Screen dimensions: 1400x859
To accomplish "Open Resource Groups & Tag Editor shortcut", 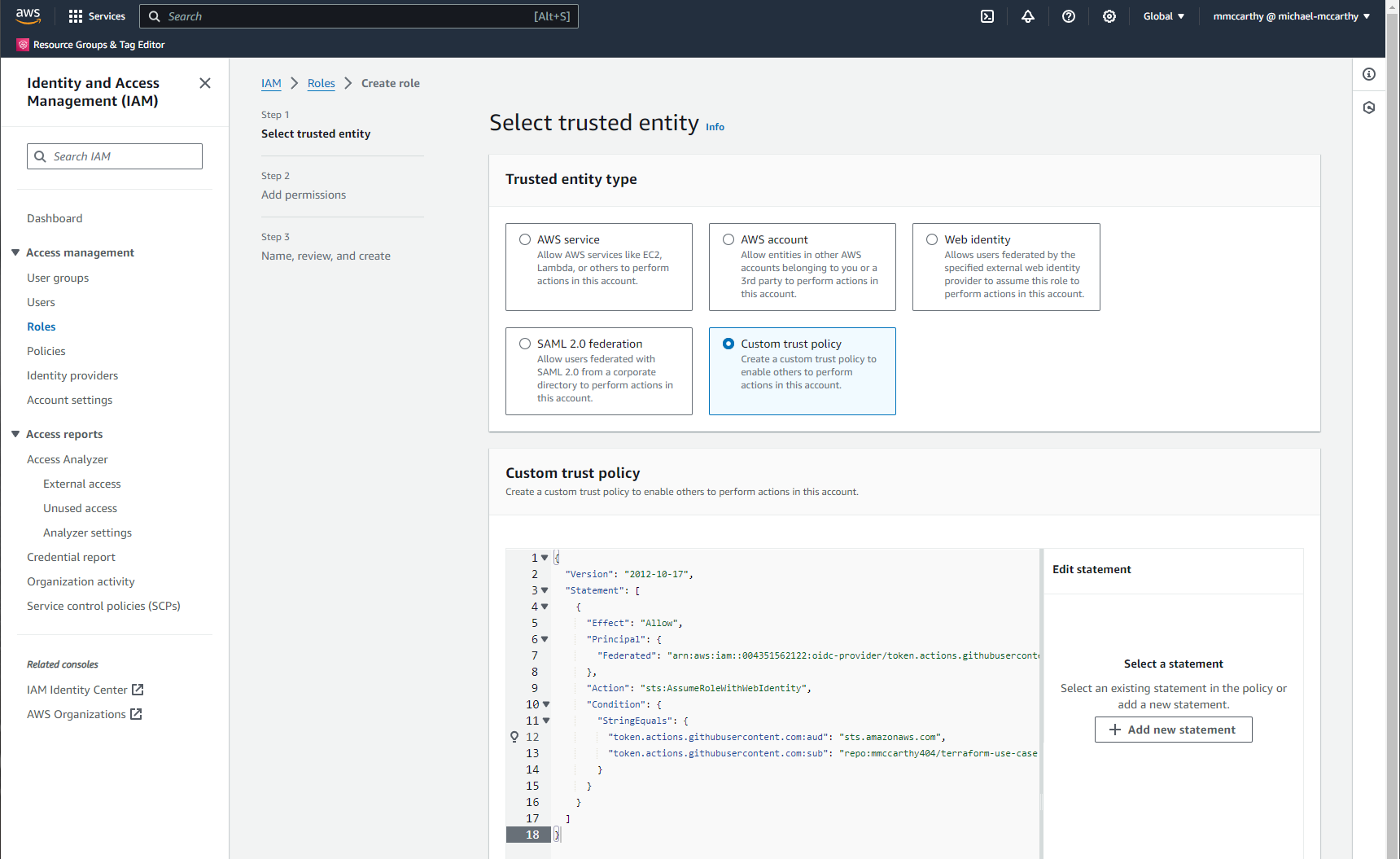I will (x=91, y=45).
